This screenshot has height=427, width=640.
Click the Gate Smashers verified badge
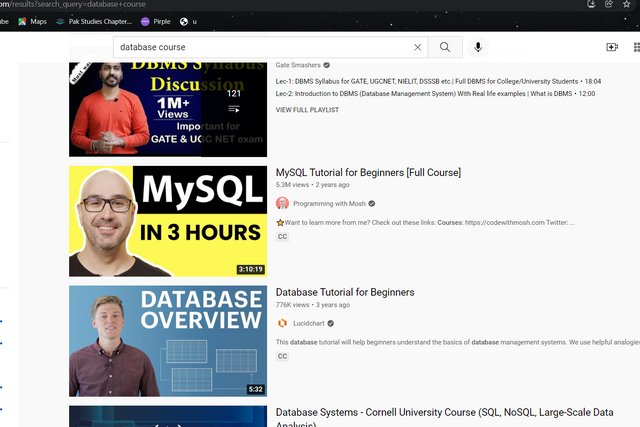(x=327, y=65)
